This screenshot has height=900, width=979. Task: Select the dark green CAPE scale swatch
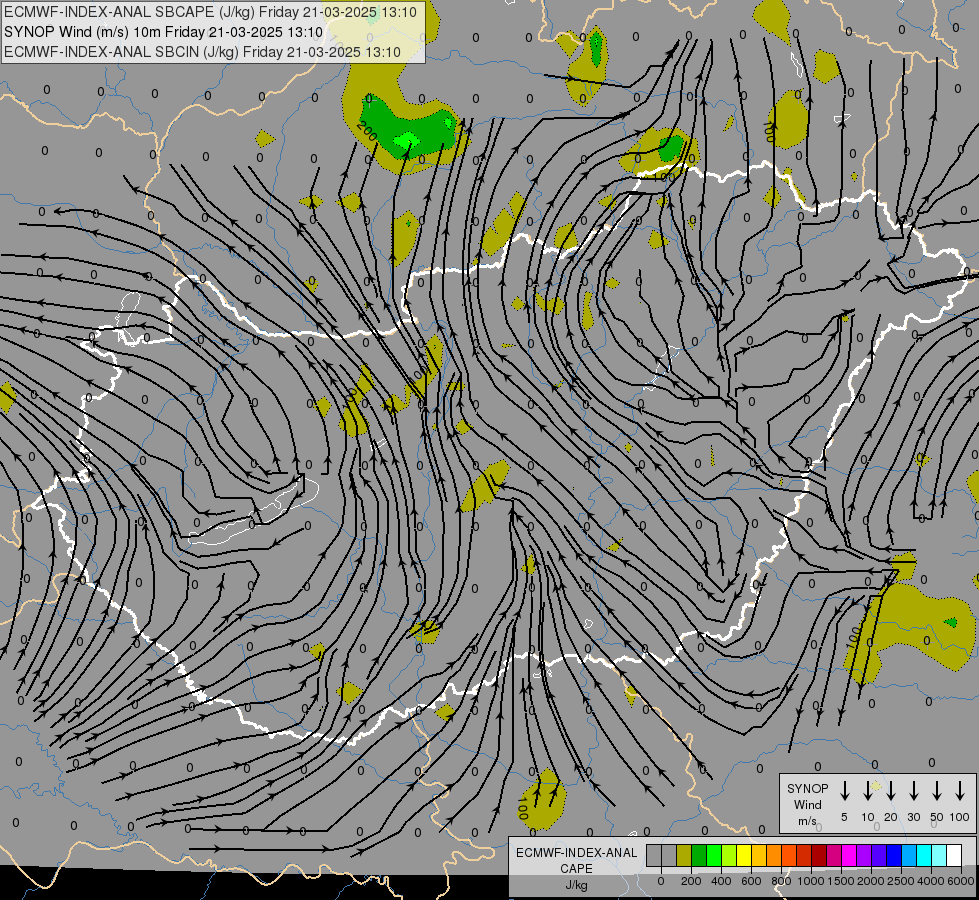699,856
